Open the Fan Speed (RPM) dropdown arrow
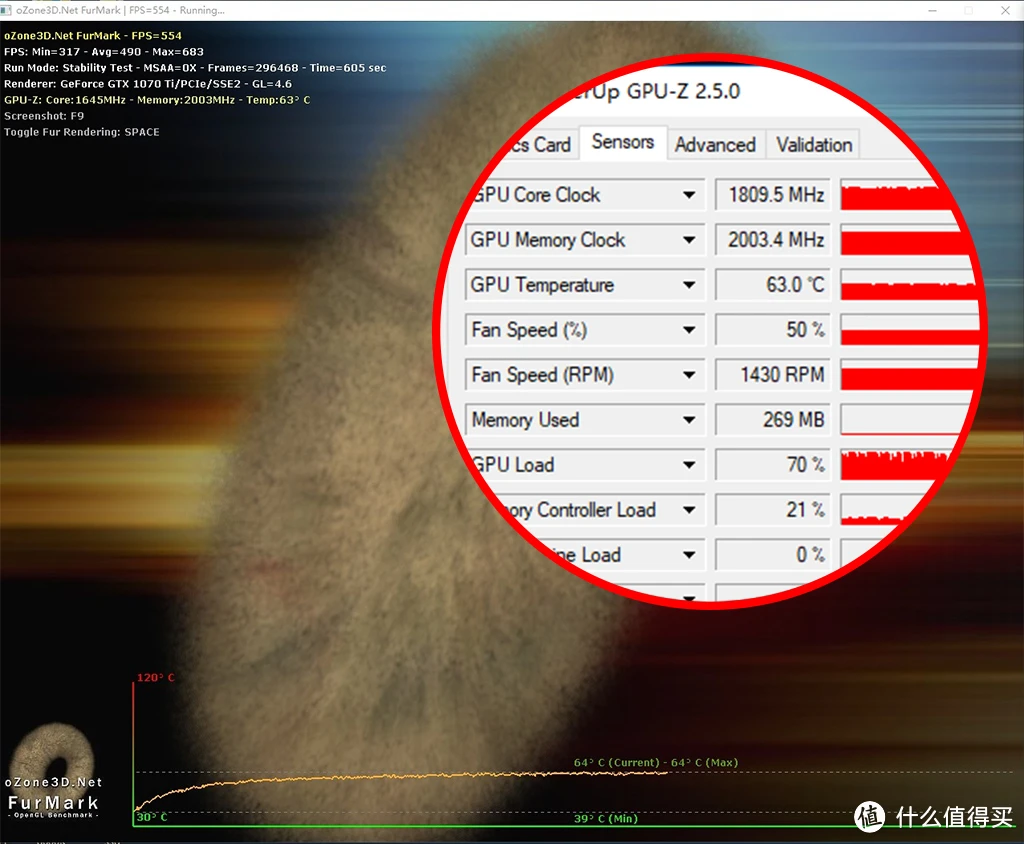 (x=689, y=375)
